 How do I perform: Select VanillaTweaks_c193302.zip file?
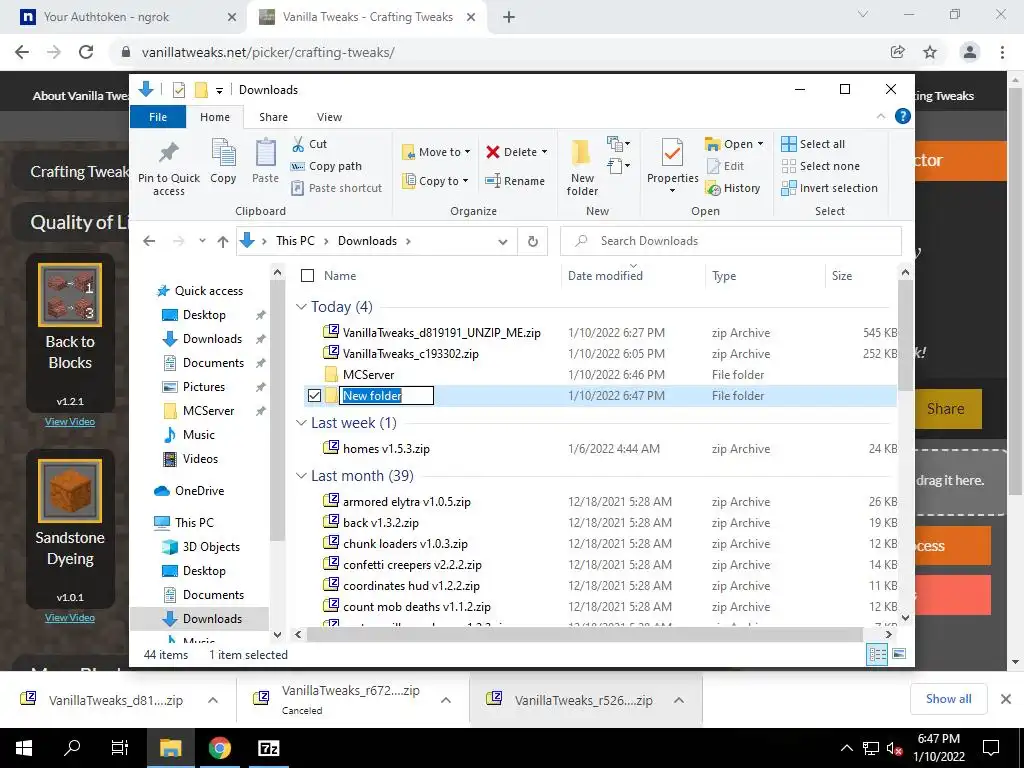click(x=410, y=353)
